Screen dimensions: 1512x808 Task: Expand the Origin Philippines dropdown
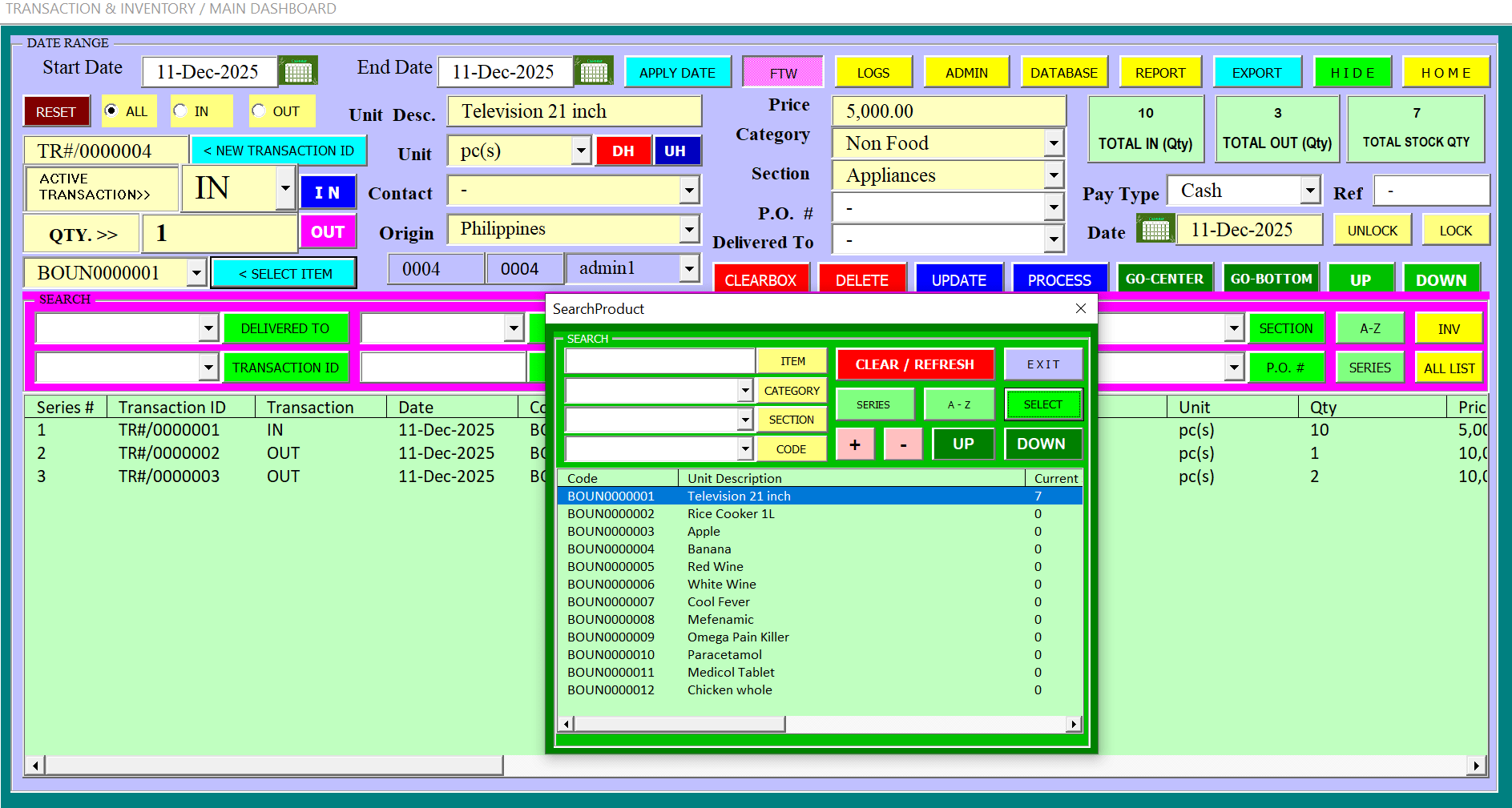pyautogui.click(x=689, y=230)
